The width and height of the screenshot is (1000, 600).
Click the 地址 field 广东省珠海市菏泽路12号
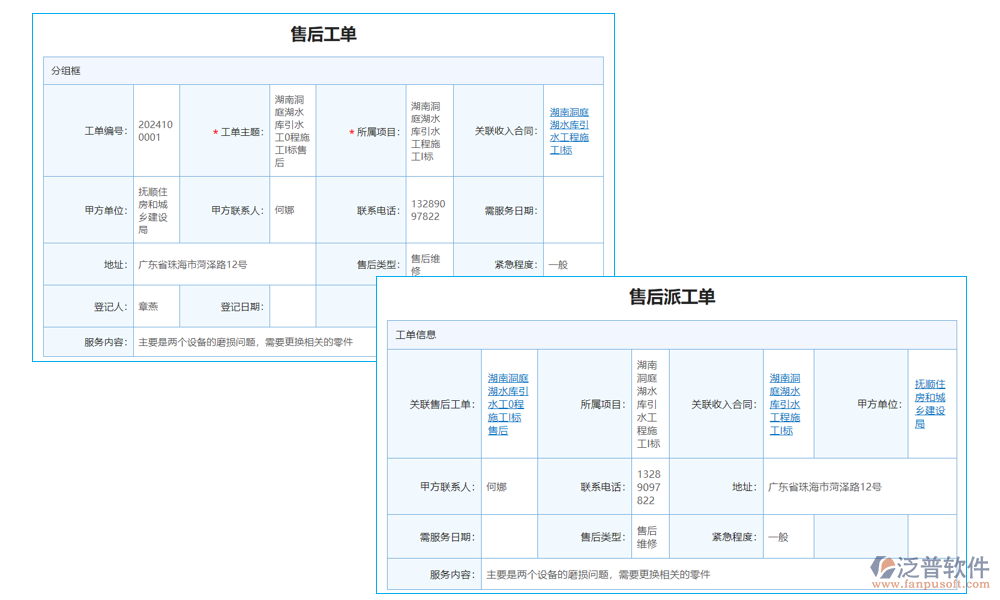[x=822, y=487]
